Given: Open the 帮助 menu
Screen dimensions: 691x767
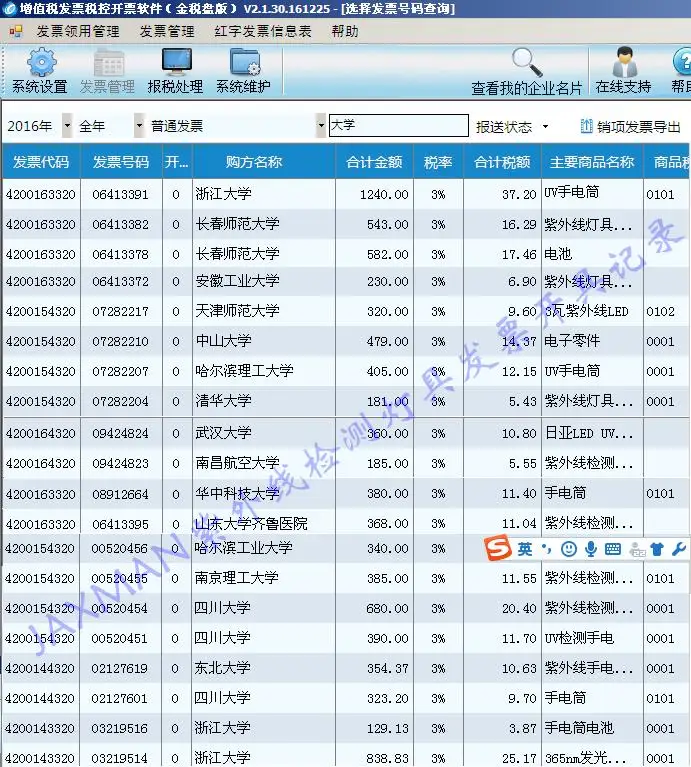Looking at the screenshot, I should pos(345,31).
